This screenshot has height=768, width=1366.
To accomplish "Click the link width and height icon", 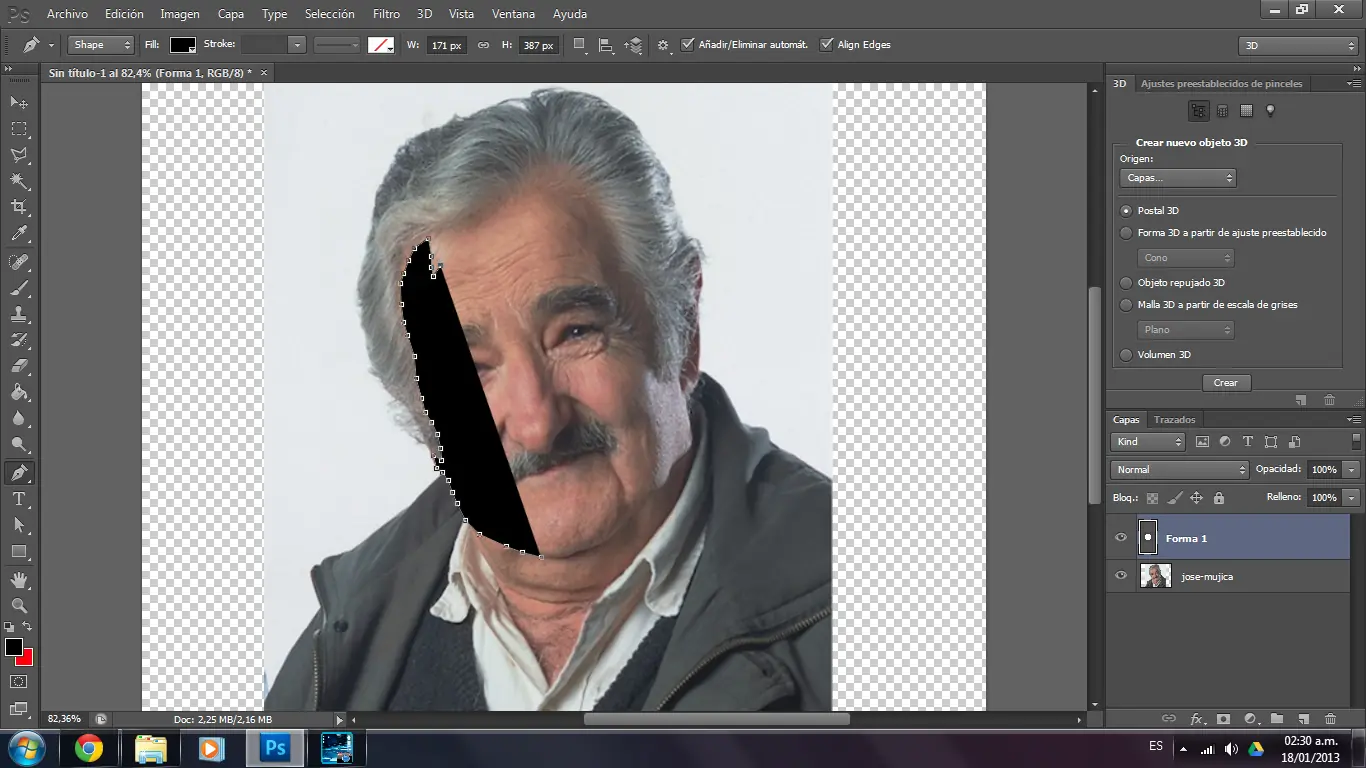I will pos(483,45).
